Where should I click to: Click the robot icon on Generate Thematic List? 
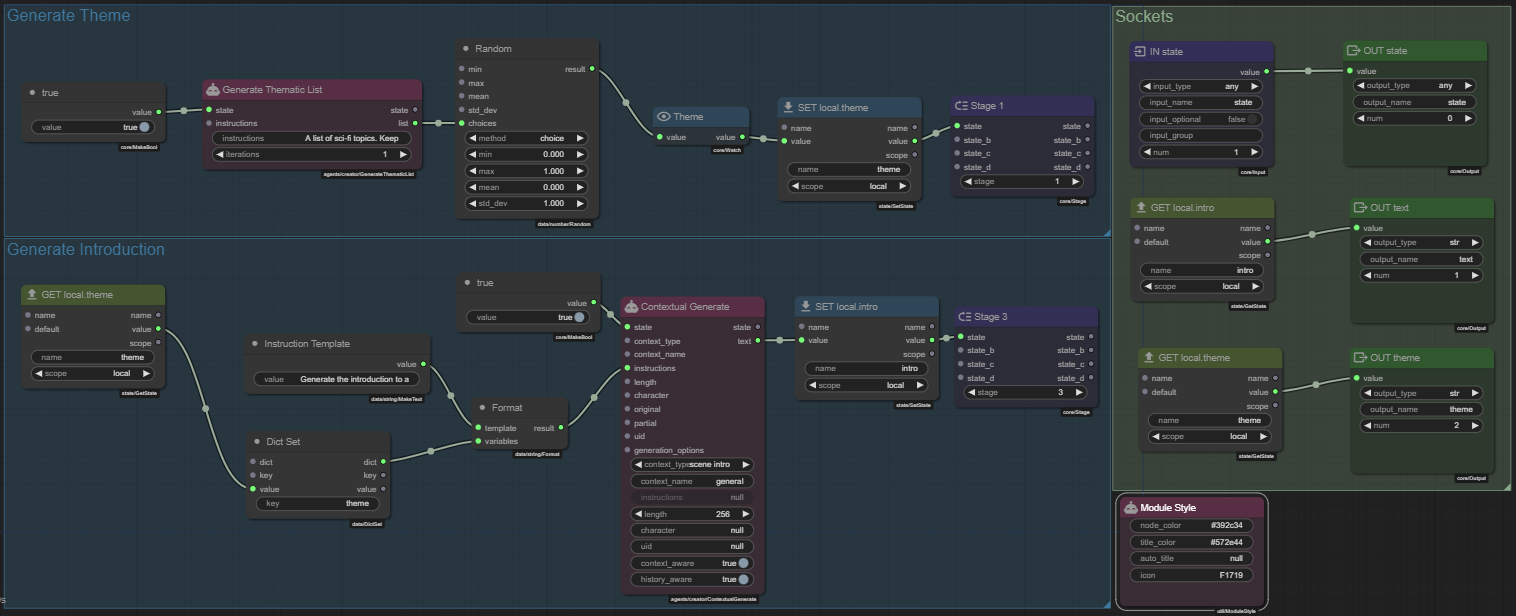212,90
